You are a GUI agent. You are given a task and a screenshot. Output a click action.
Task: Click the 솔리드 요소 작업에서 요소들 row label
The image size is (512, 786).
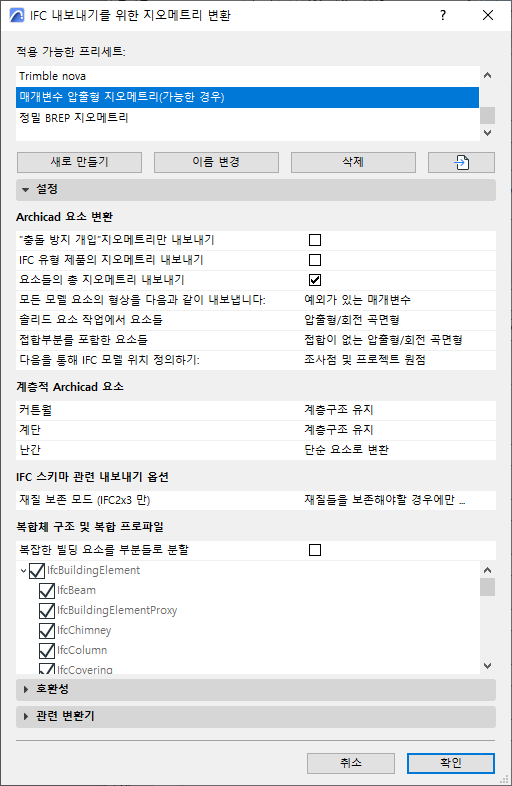[91, 320]
